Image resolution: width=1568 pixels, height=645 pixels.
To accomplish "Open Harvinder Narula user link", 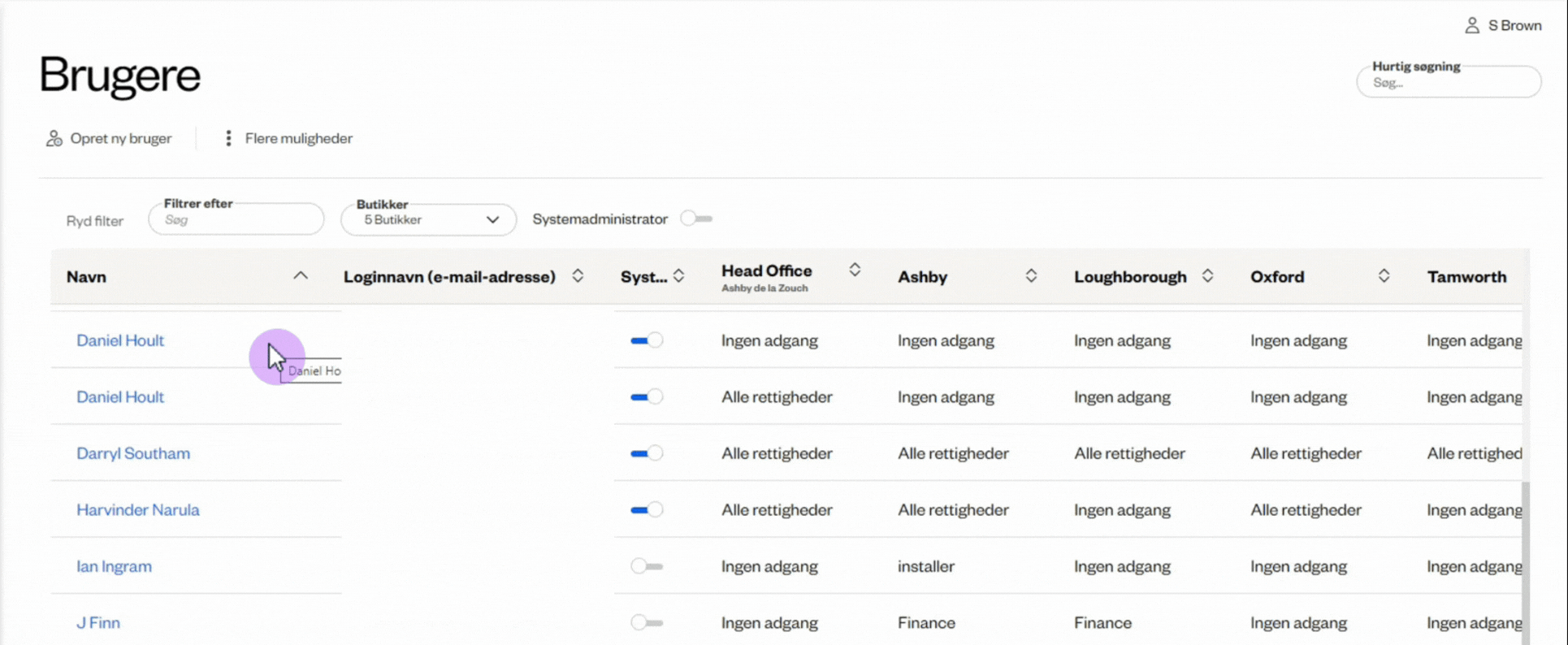I will click(138, 509).
